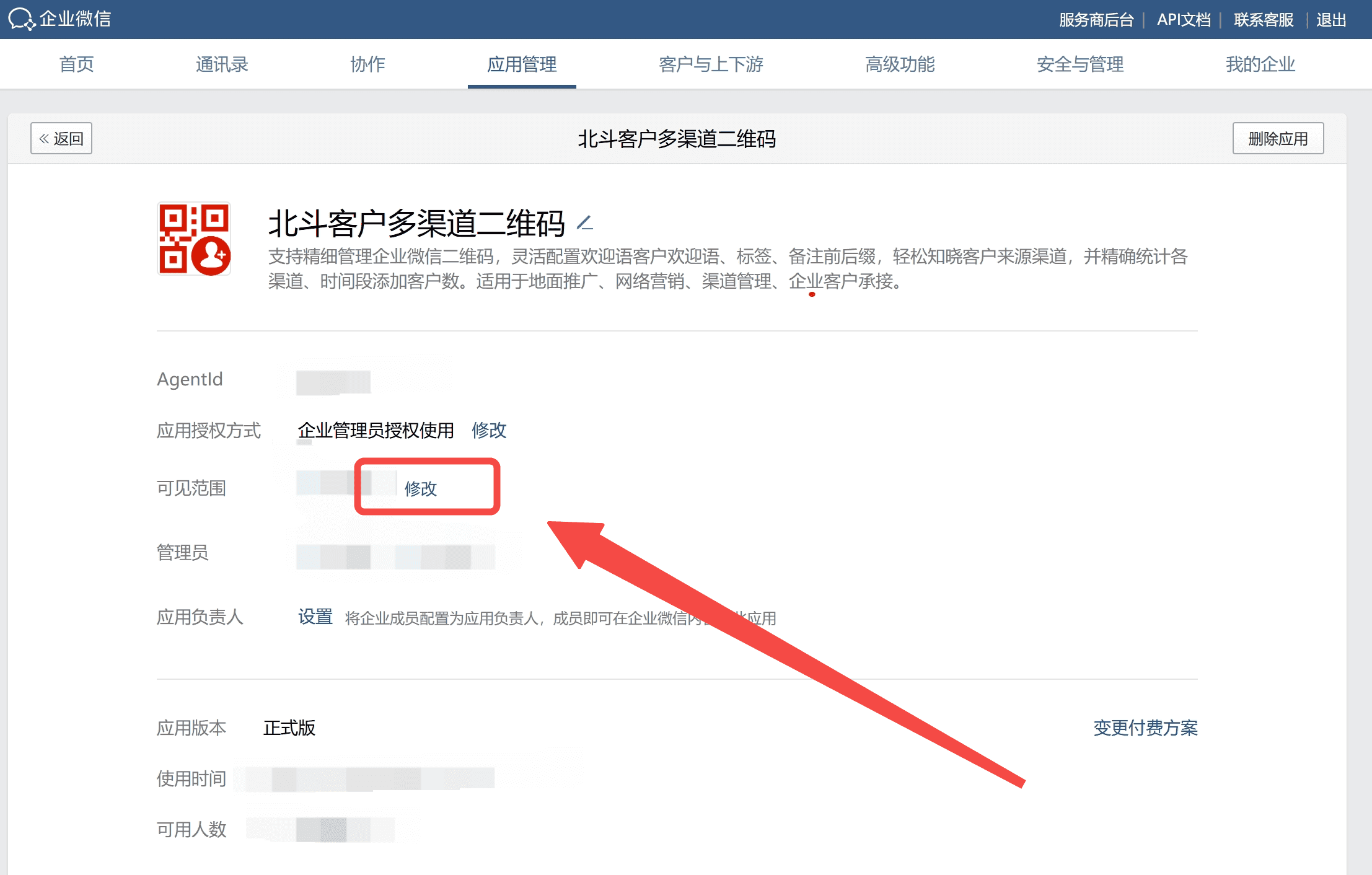
Task: Click the 企业微信 logo icon
Action: click(x=22, y=19)
